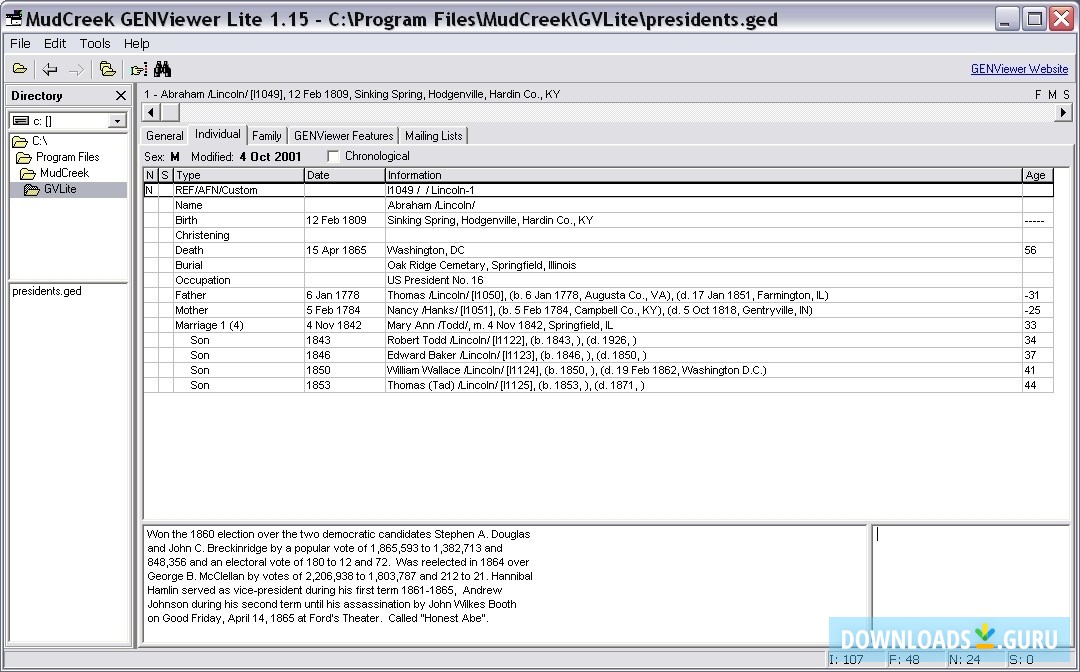This screenshot has width=1080, height=672.
Task: Start a search with the binoculars icon
Action: pos(163,68)
